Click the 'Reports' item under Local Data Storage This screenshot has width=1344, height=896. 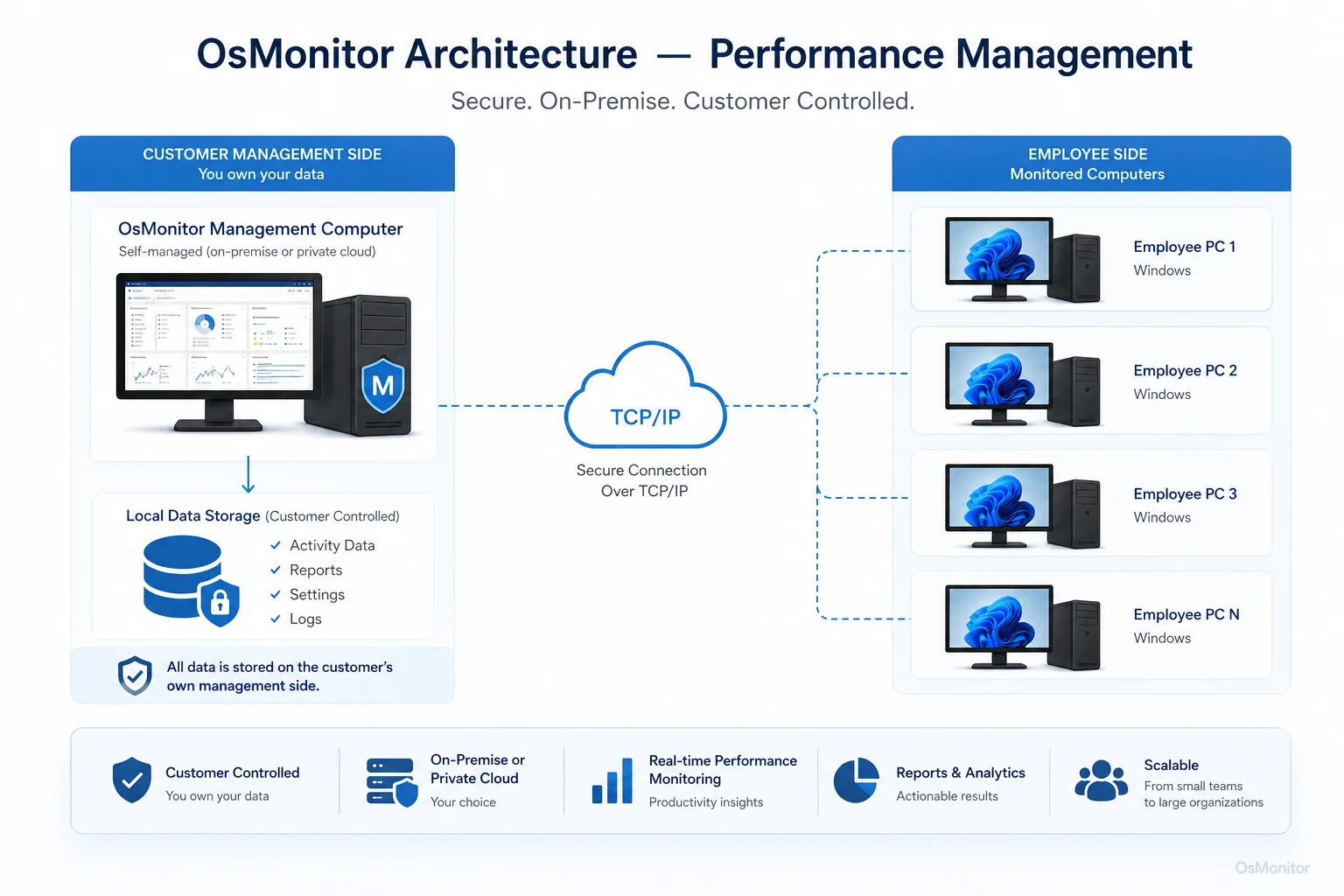(316, 570)
